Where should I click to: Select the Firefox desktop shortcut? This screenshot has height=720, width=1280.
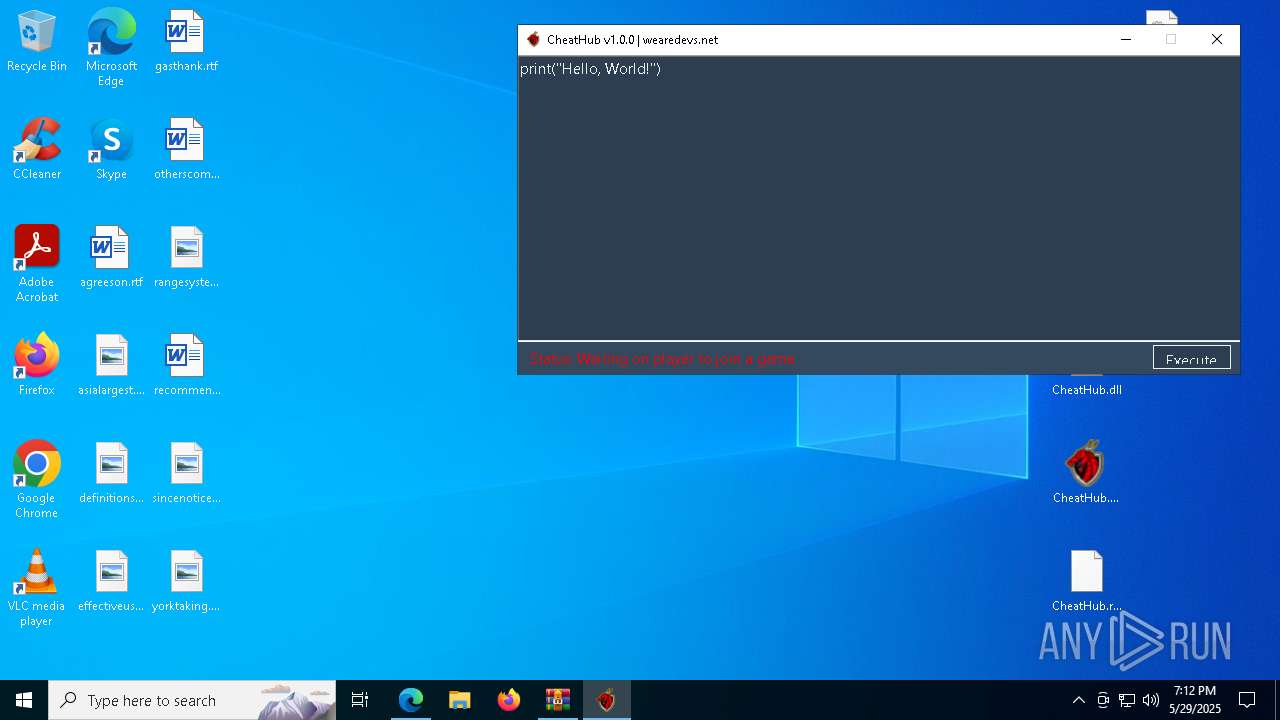[x=37, y=366]
